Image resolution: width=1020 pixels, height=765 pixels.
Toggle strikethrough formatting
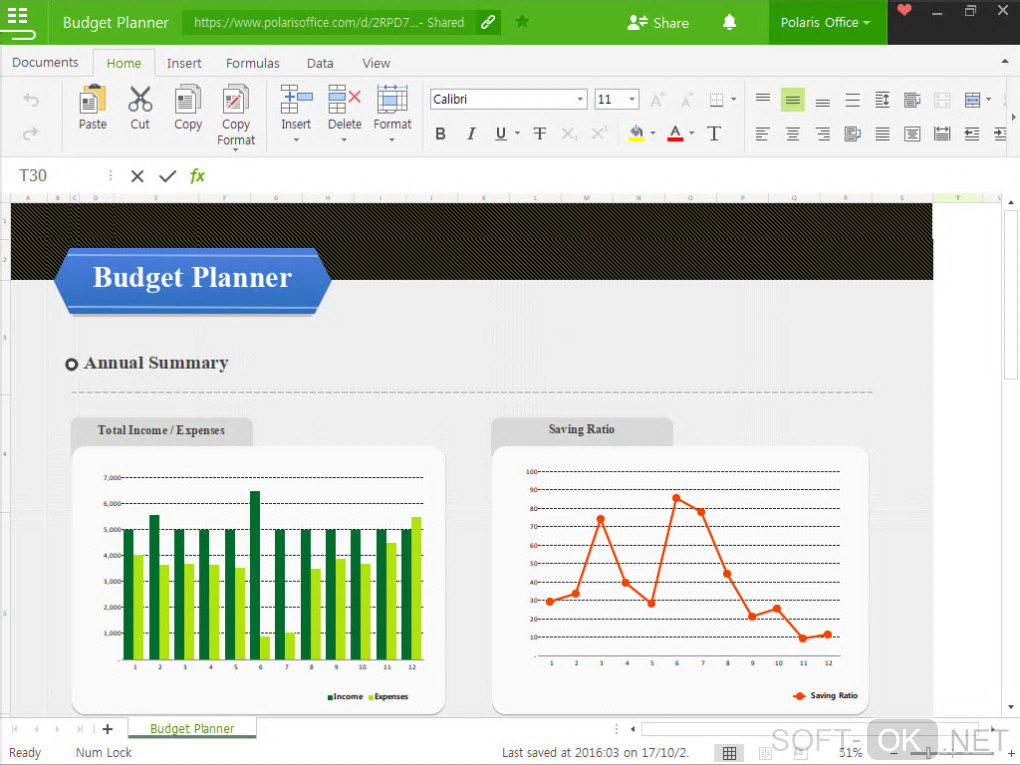[539, 133]
